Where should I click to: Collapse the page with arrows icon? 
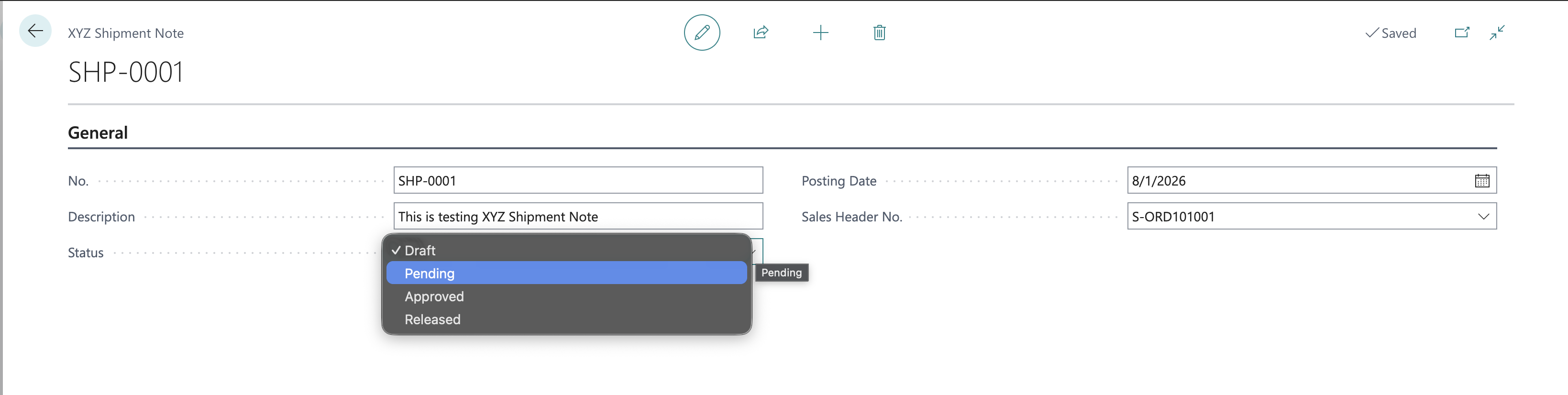point(1497,32)
